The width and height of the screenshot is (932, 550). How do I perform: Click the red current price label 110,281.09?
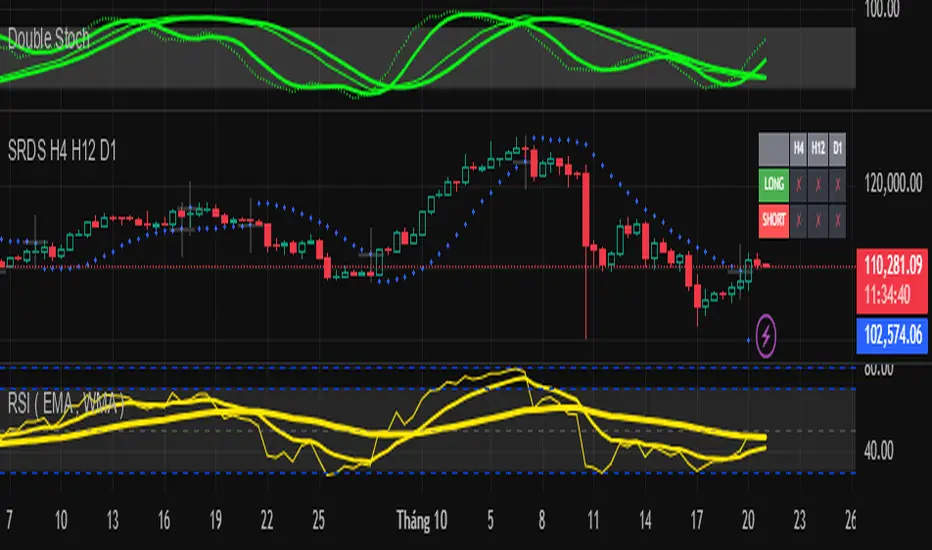(893, 267)
